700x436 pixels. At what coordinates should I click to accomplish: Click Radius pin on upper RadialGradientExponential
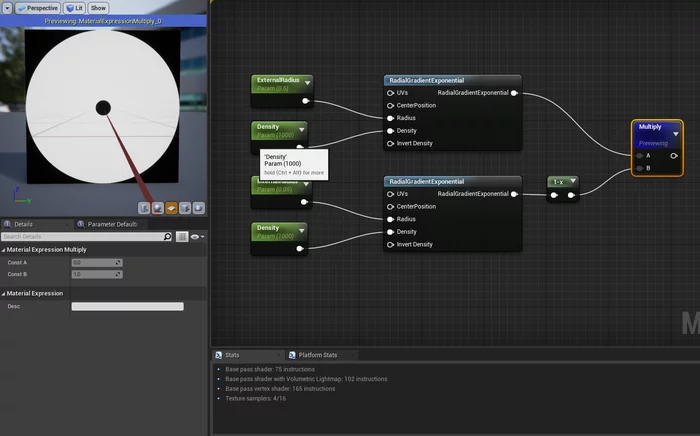tap(390, 118)
